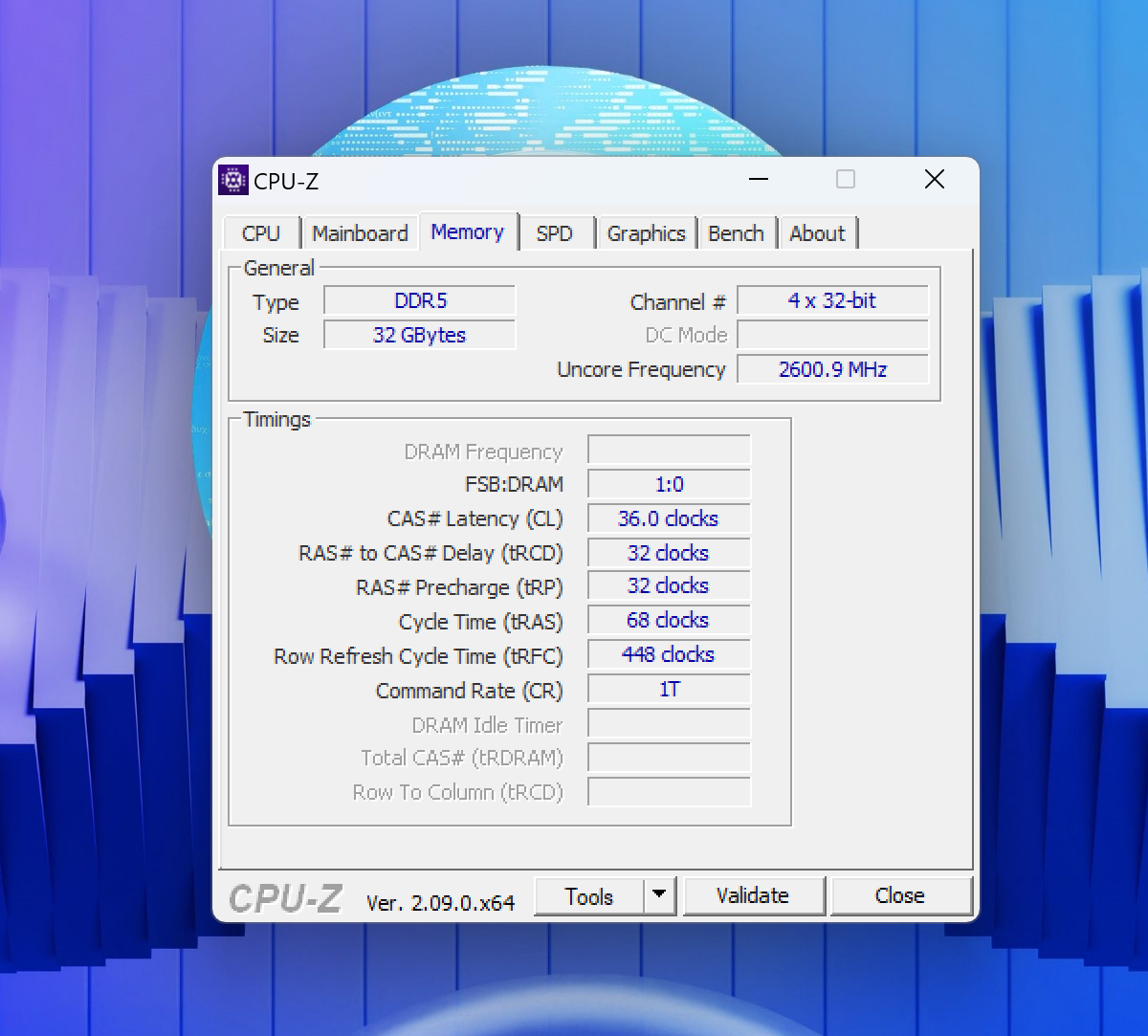Image resolution: width=1148 pixels, height=1036 pixels.
Task: Click the empty DC Mode field
Action: coord(833,335)
